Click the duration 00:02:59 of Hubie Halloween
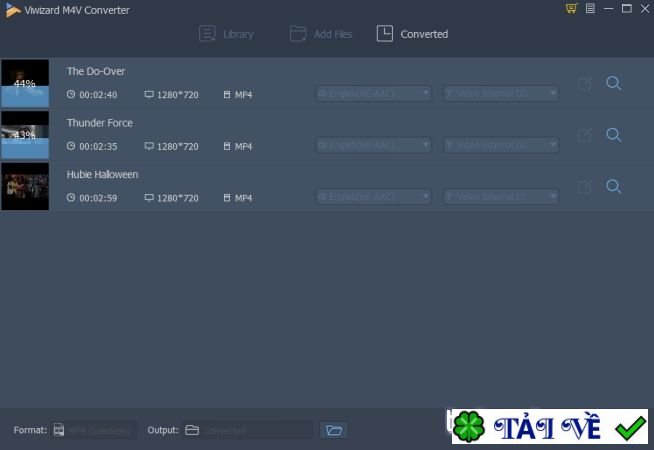 click(98, 198)
